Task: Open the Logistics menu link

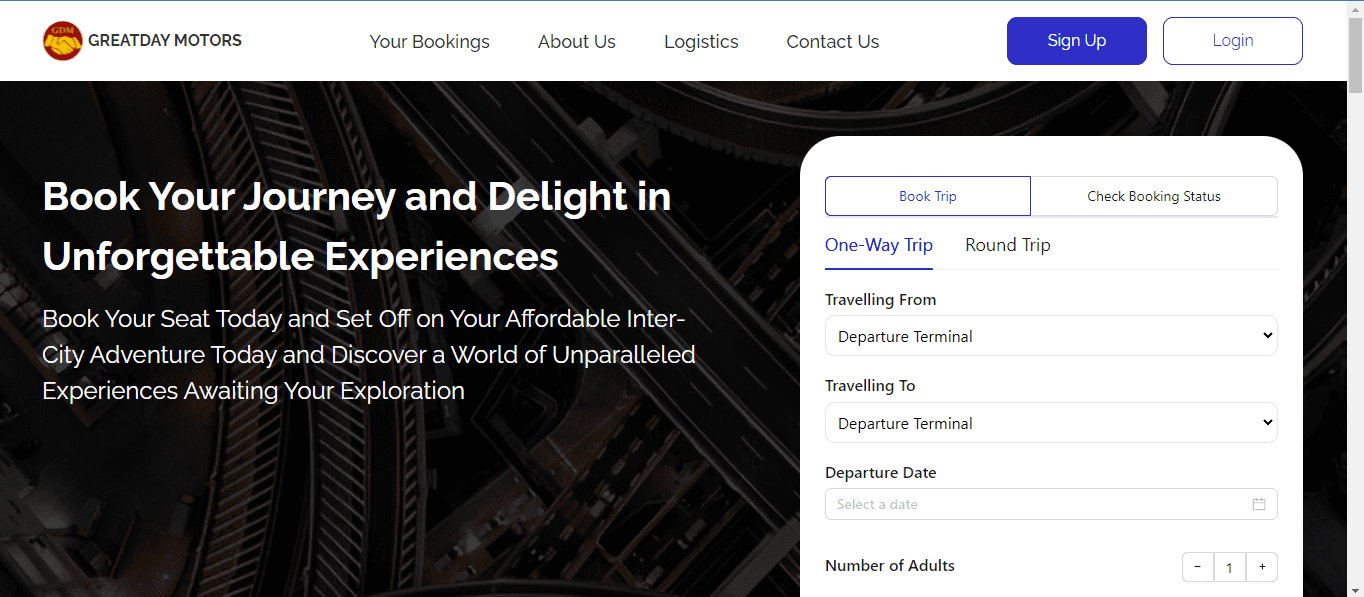Action: pyautogui.click(x=701, y=42)
